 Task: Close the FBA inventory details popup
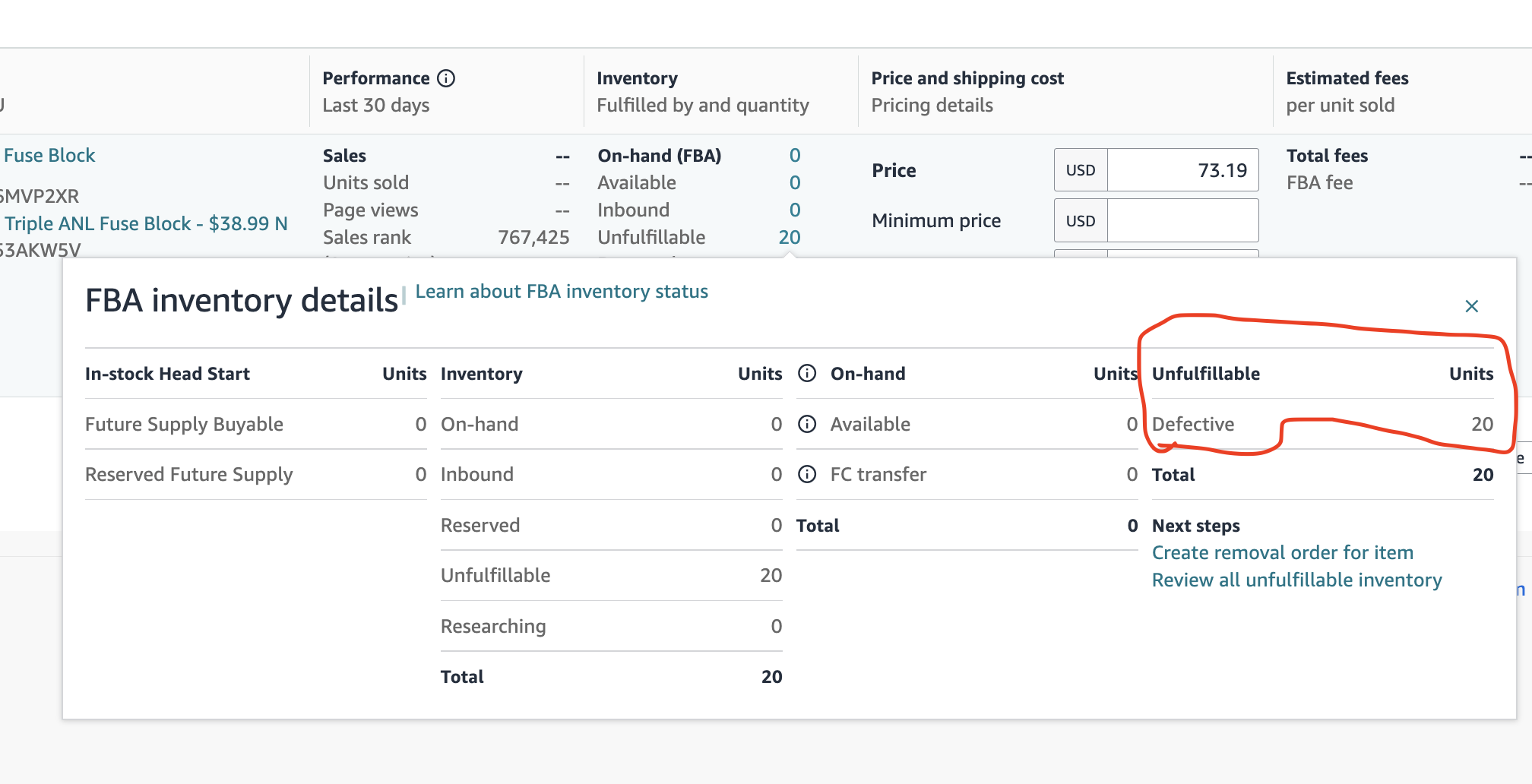[1471, 306]
